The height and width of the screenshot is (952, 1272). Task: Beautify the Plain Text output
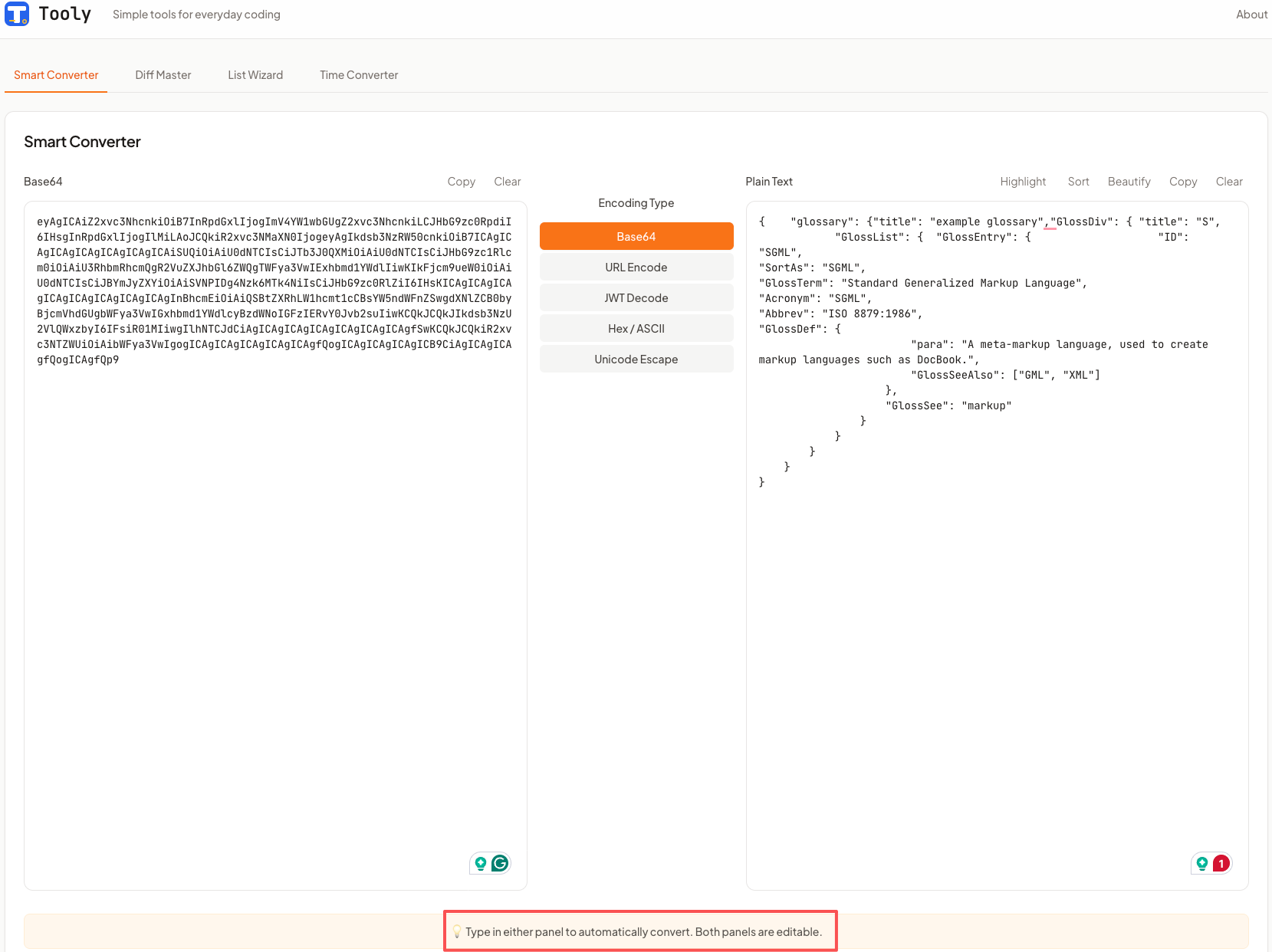click(x=1129, y=182)
